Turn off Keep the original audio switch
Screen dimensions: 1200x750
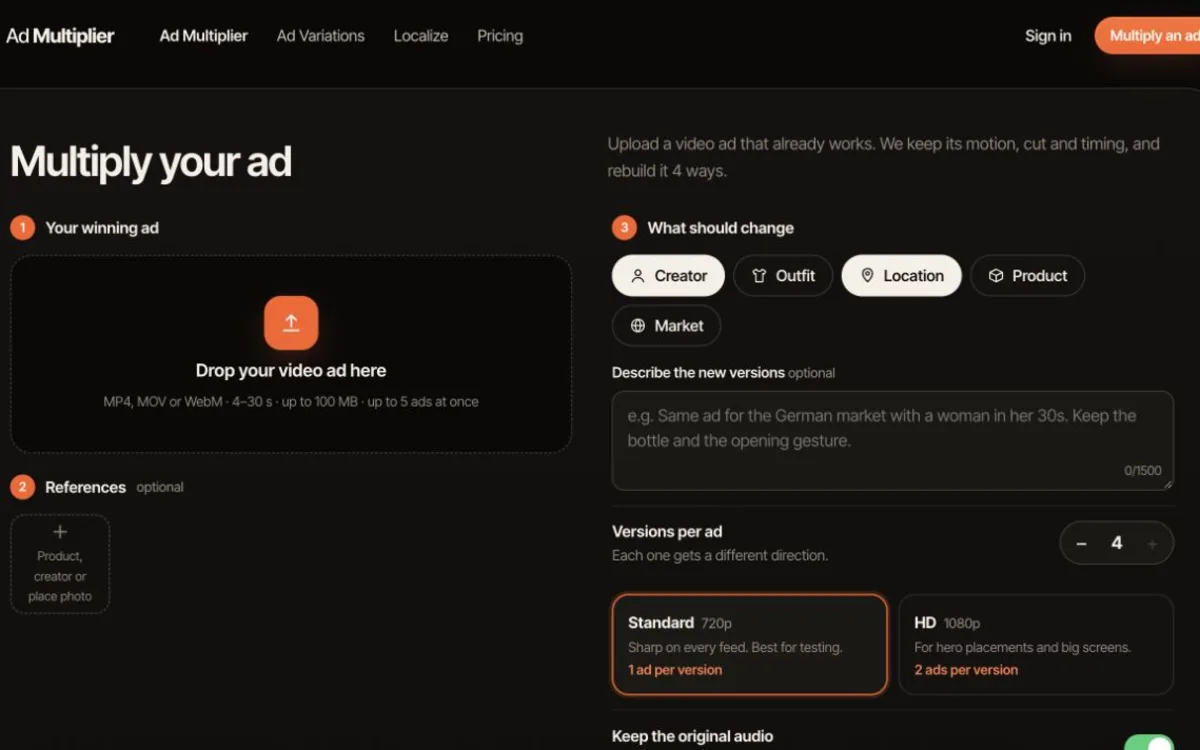tap(1149, 743)
